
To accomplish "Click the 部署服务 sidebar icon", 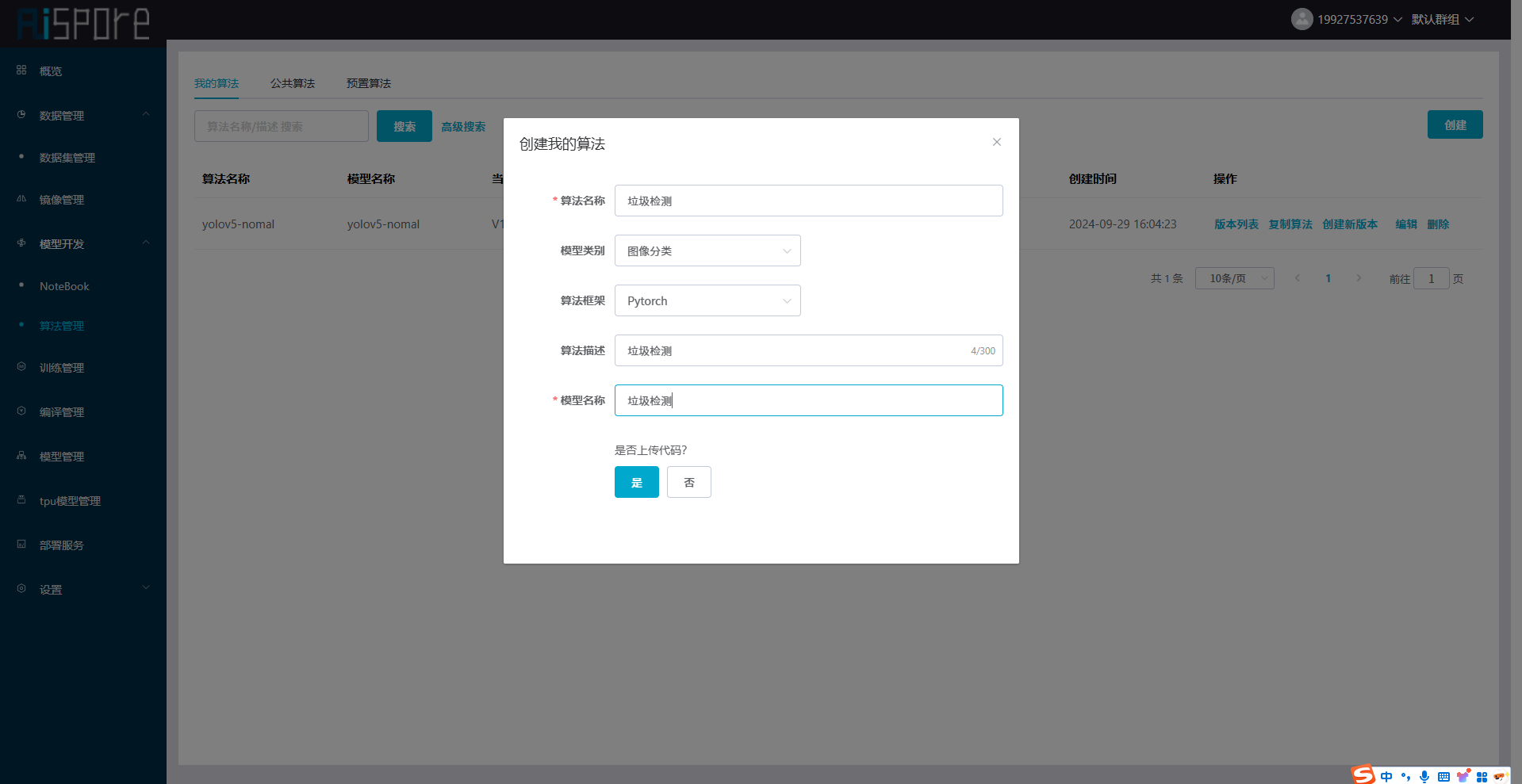I will (x=21, y=545).
